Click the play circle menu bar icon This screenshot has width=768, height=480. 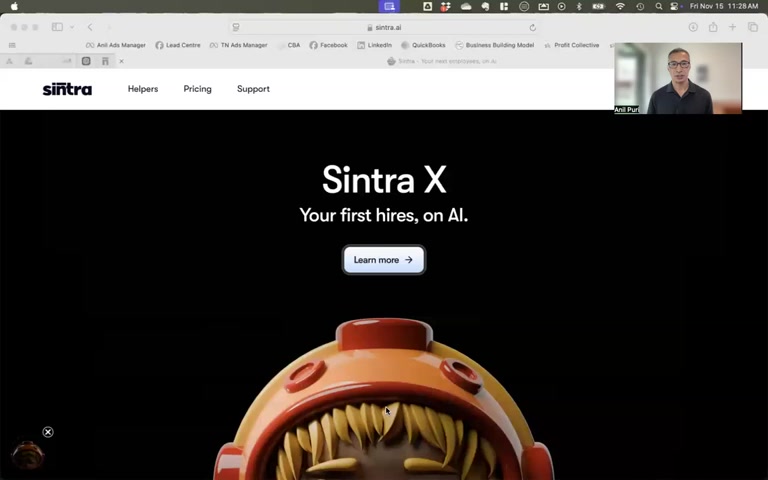pyautogui.click(x=561, y=6)
